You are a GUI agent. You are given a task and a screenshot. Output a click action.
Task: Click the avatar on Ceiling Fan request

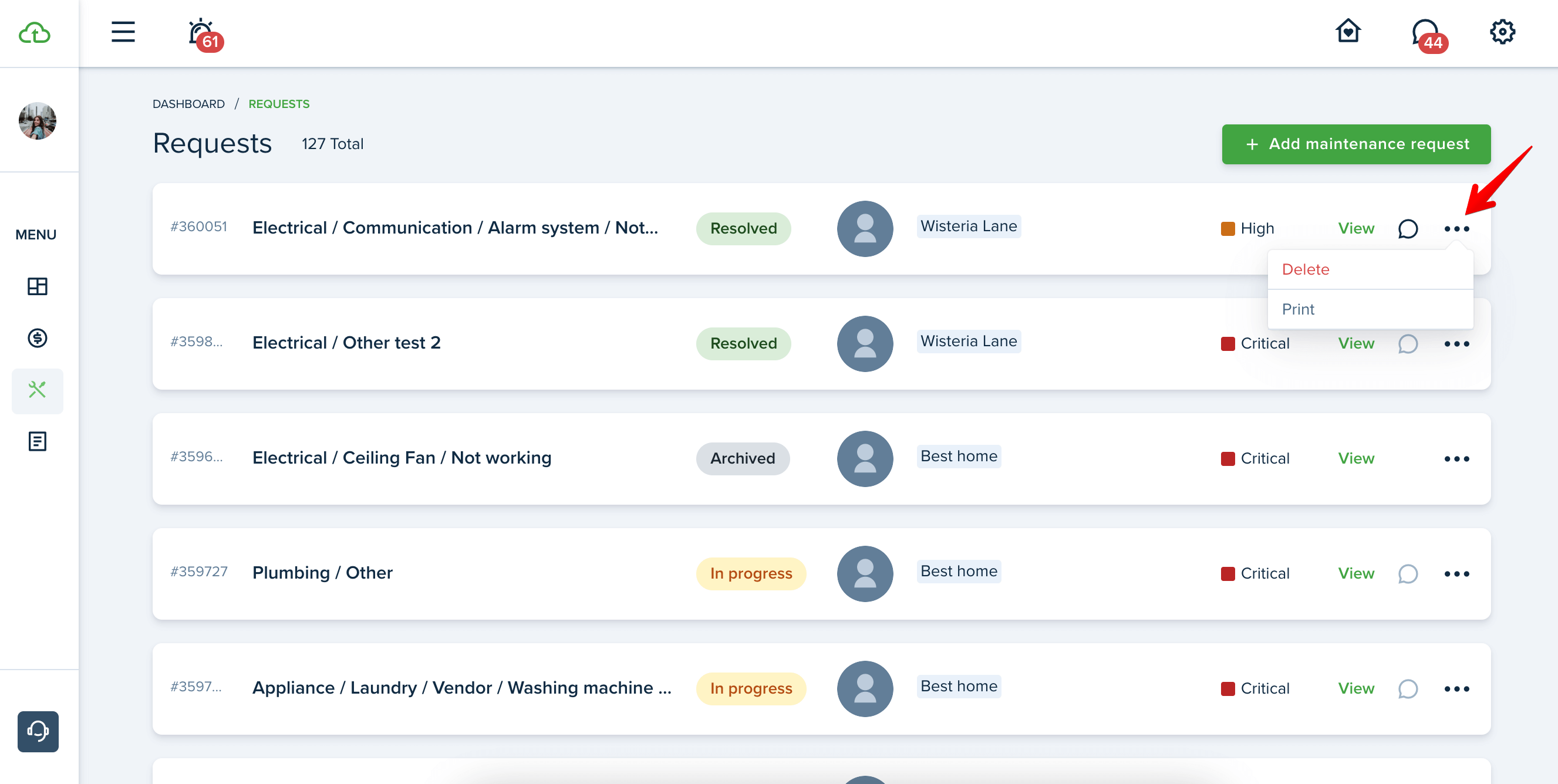[865, 458]
